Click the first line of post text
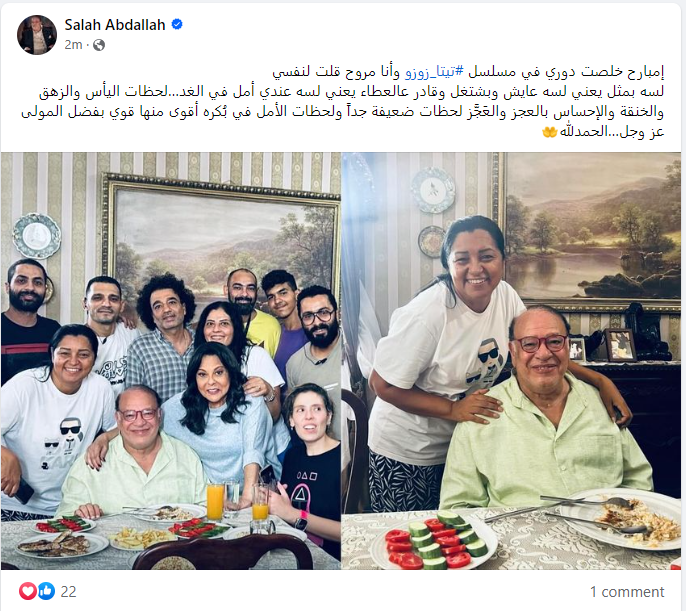This screenshot has height=611, width=686. tap(468, 72)
